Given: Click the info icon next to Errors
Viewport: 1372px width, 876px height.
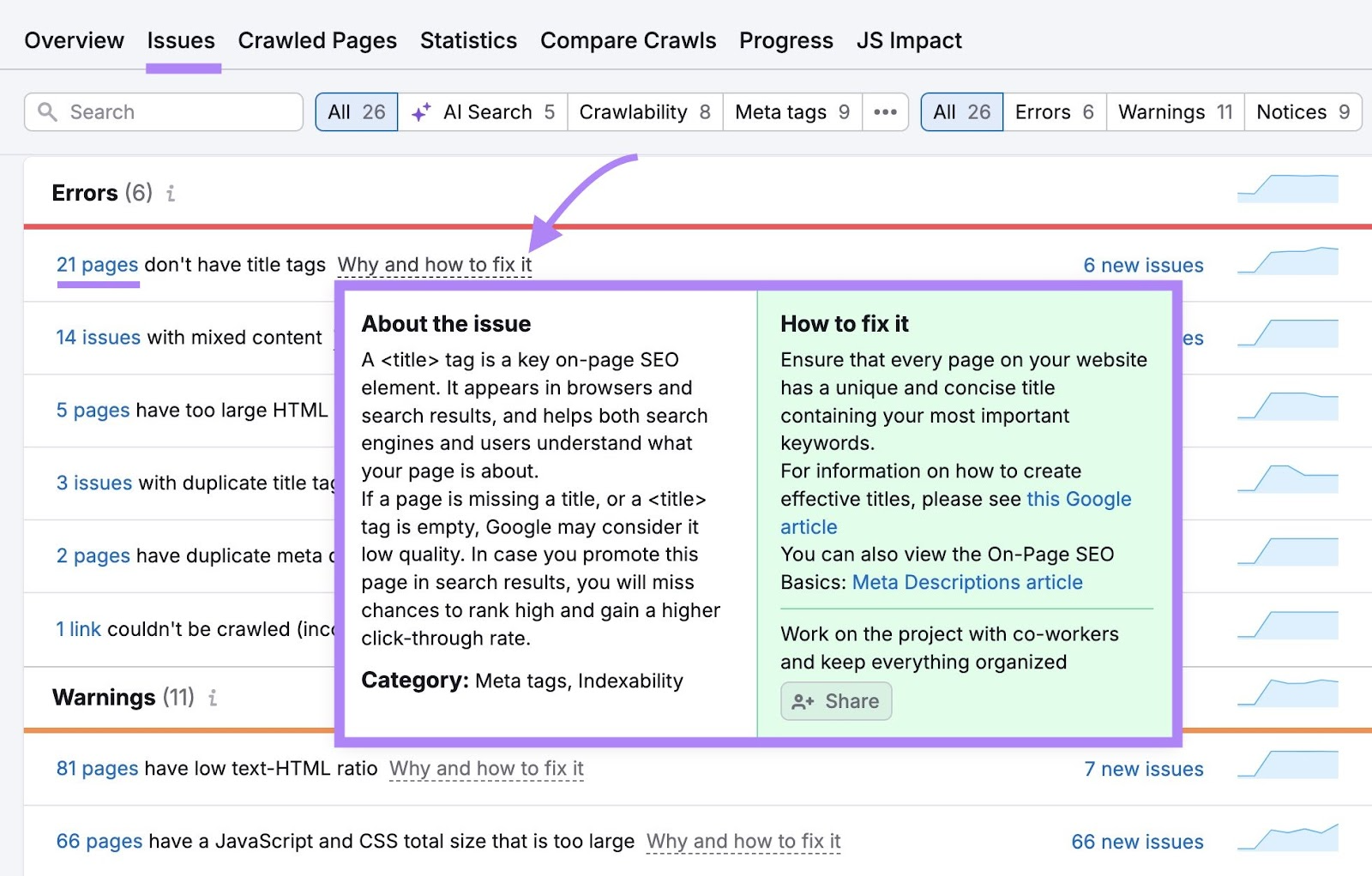Looking at the screenshot, I should point(171,194).
